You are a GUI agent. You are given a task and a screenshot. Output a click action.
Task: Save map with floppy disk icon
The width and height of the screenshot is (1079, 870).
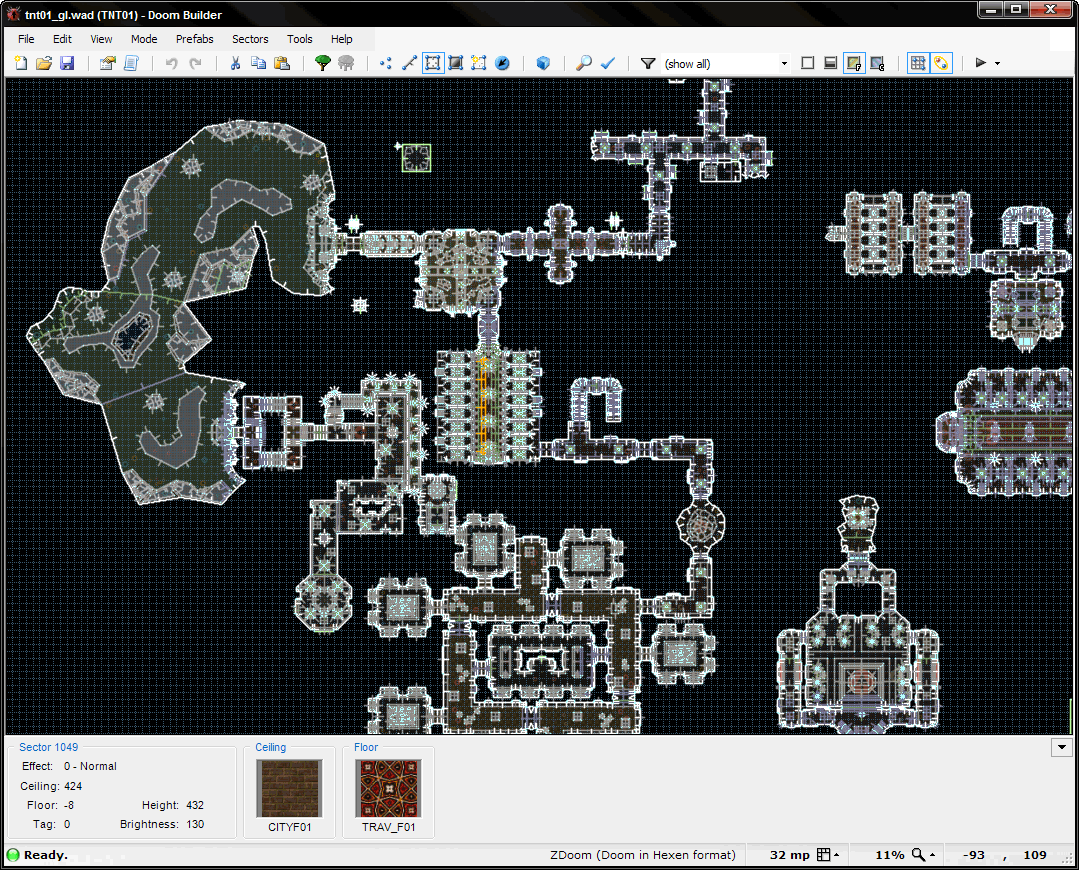pyautogui.click(x=67, y=63)
